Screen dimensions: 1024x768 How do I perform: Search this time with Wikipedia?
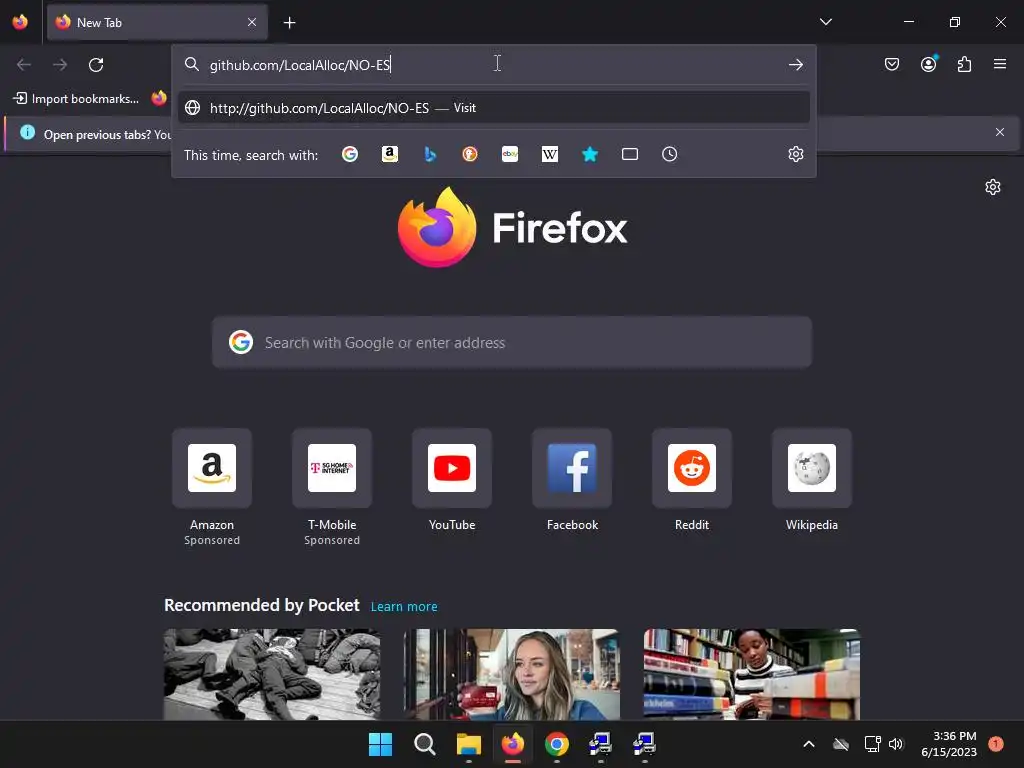tap(550, 154)
